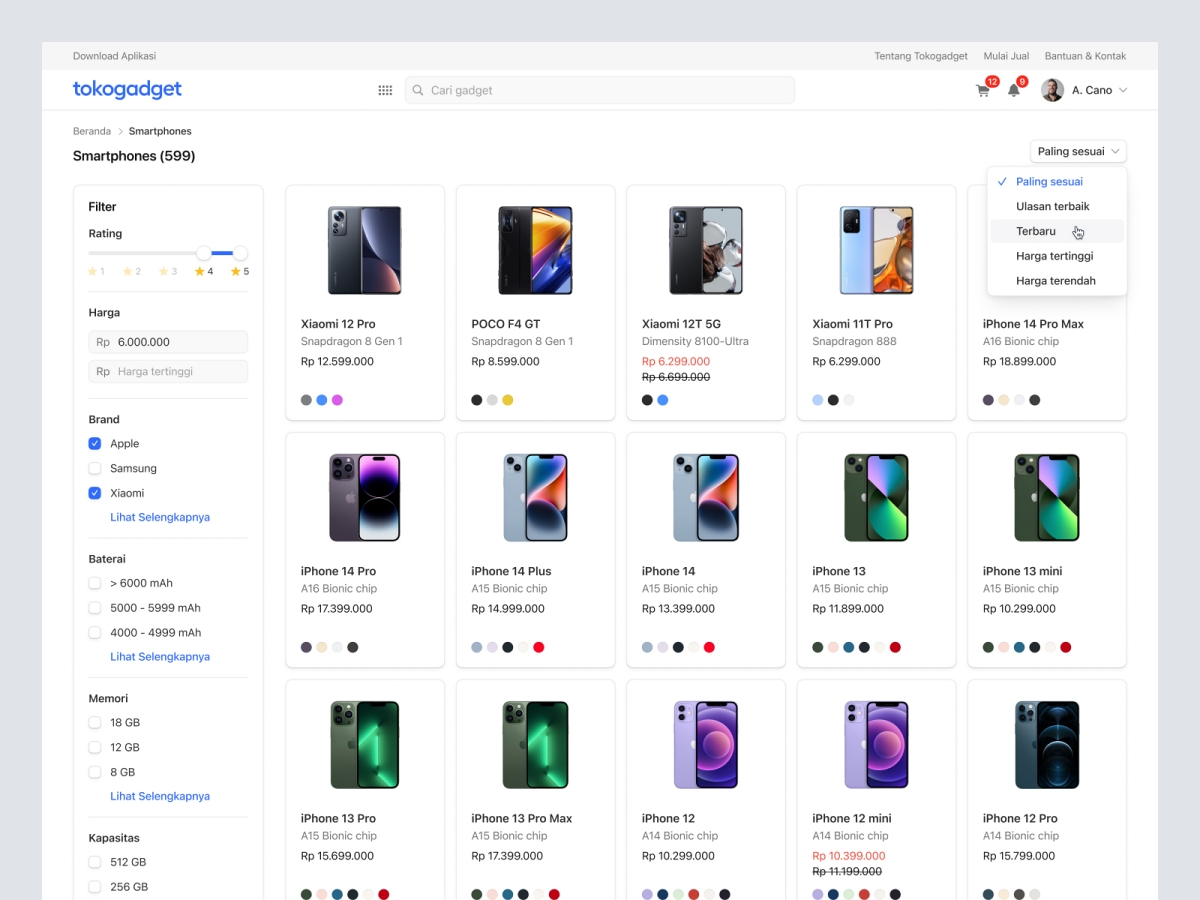Open iPhone 14 Pro product image
Viewport: 1200px width, 900px height.
365,498
